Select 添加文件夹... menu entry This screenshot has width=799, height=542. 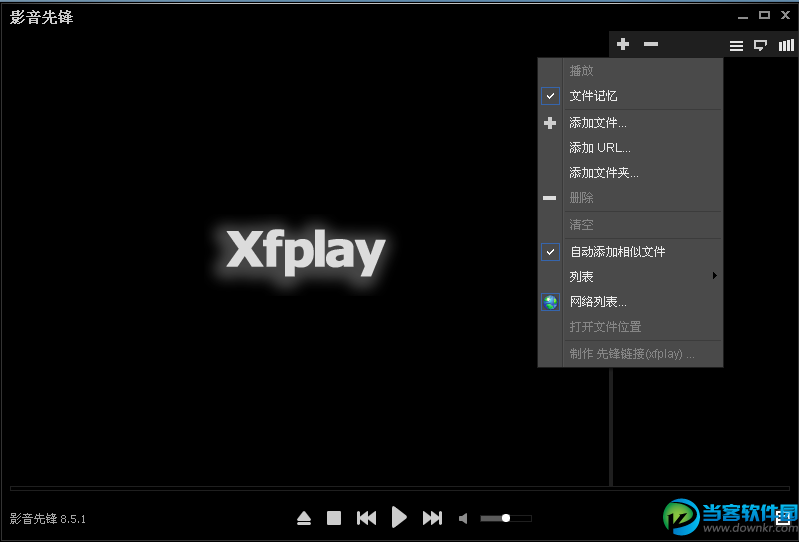coord(630,173)
